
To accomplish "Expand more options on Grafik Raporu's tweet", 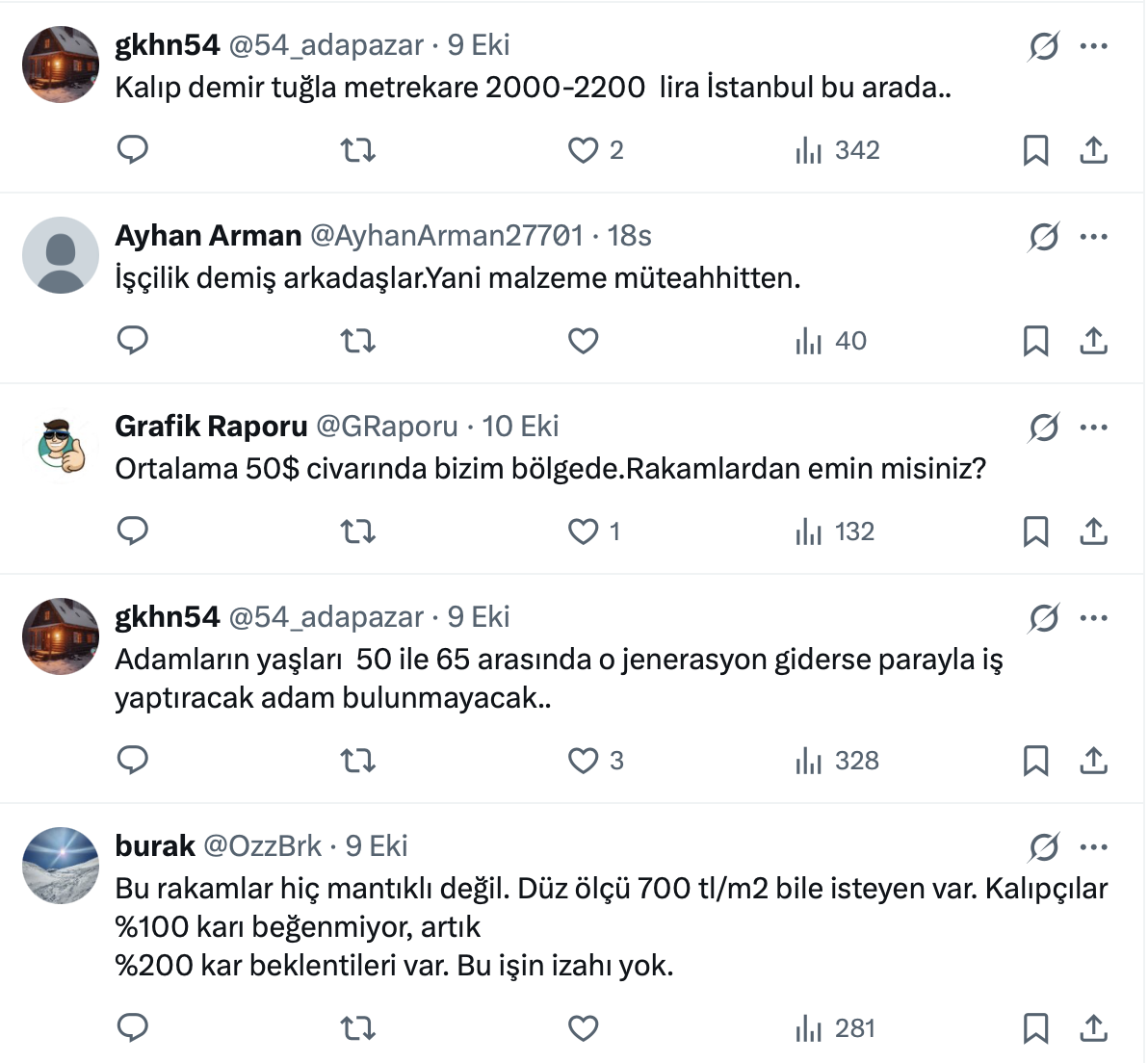I will point(1094,428).
